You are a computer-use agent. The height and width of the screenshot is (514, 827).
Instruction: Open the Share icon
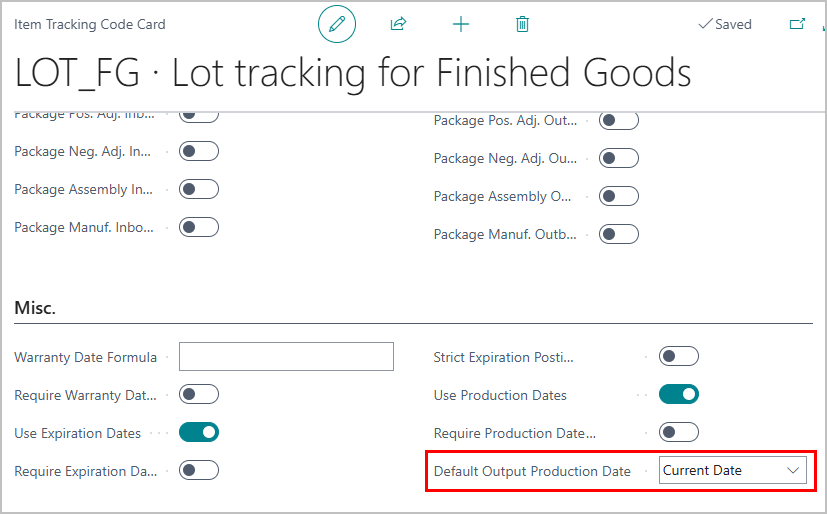click(x=398, y=24)
